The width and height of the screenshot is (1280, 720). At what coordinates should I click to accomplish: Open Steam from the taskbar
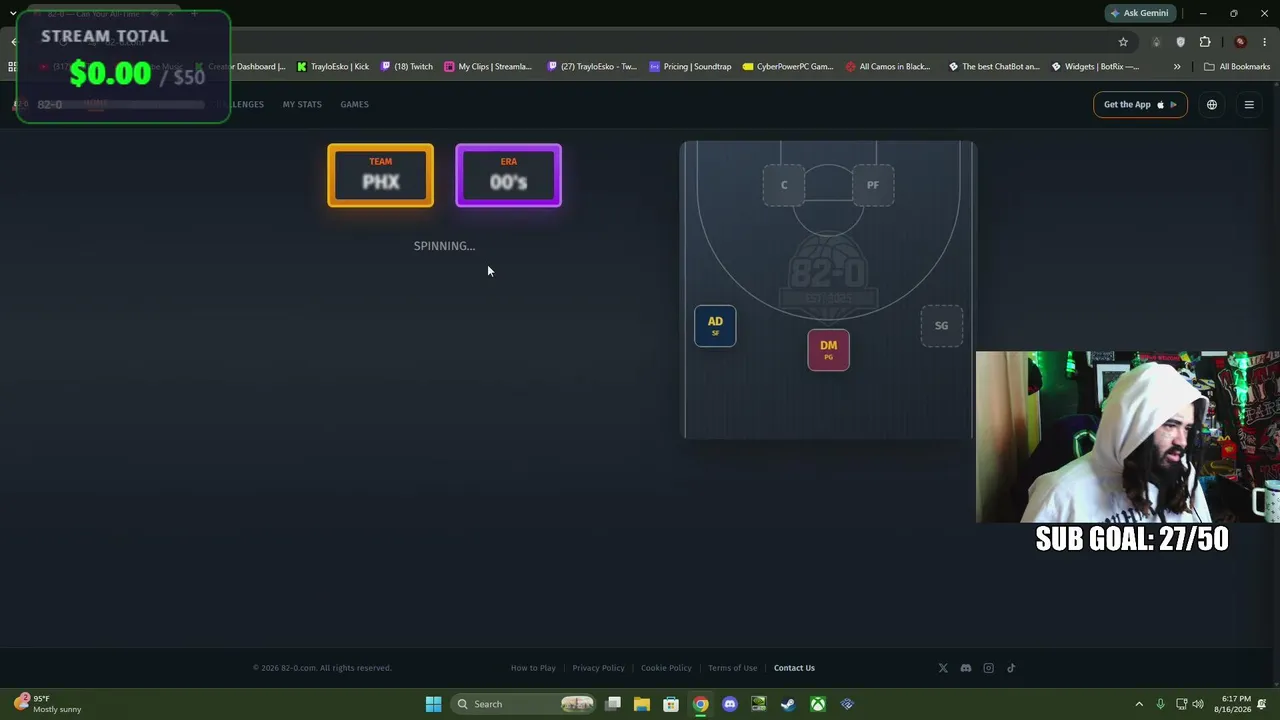pyautogui.click(x=788, y=704)
